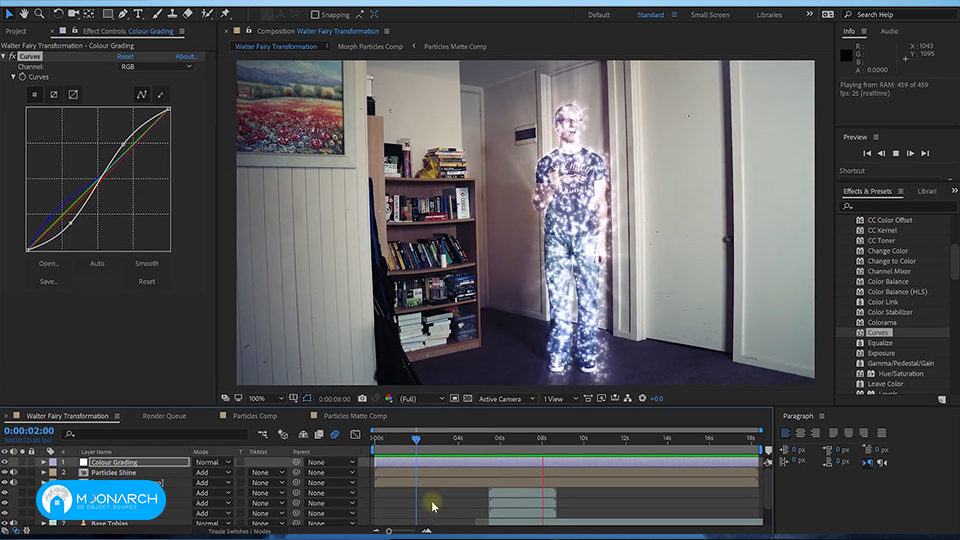Viewport: 960px width, 540px height.
Task: Select the Unified Camera tool
Action: [x=73, y=13]
